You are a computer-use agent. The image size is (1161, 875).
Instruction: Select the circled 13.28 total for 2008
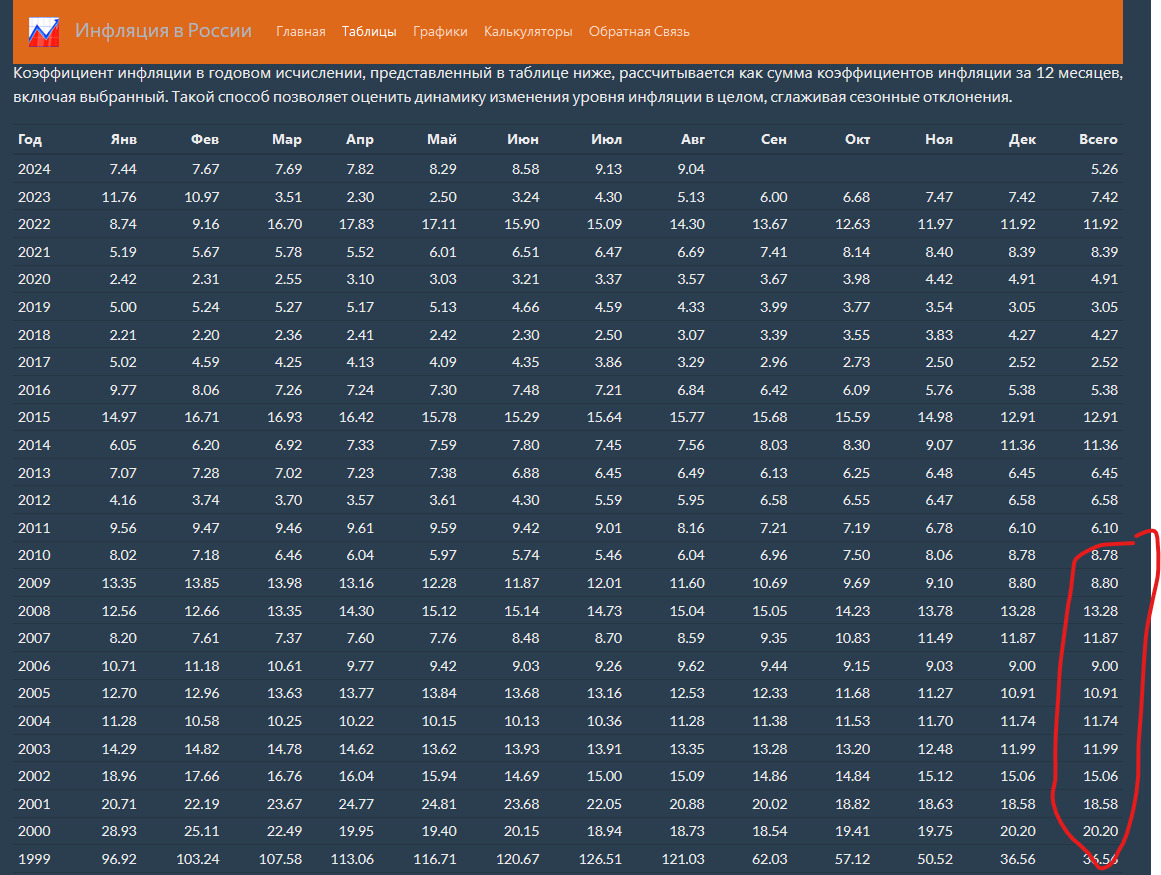(1099, 610)
